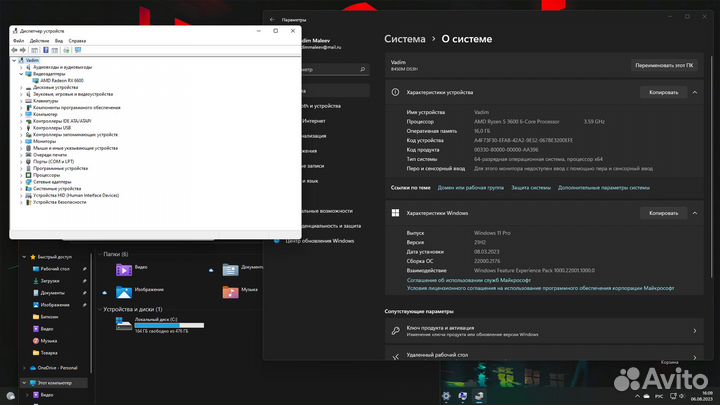Open Центр обновления Windows in Settings sidebar
This screenshot has width=720, height=405.
point(320,241)
